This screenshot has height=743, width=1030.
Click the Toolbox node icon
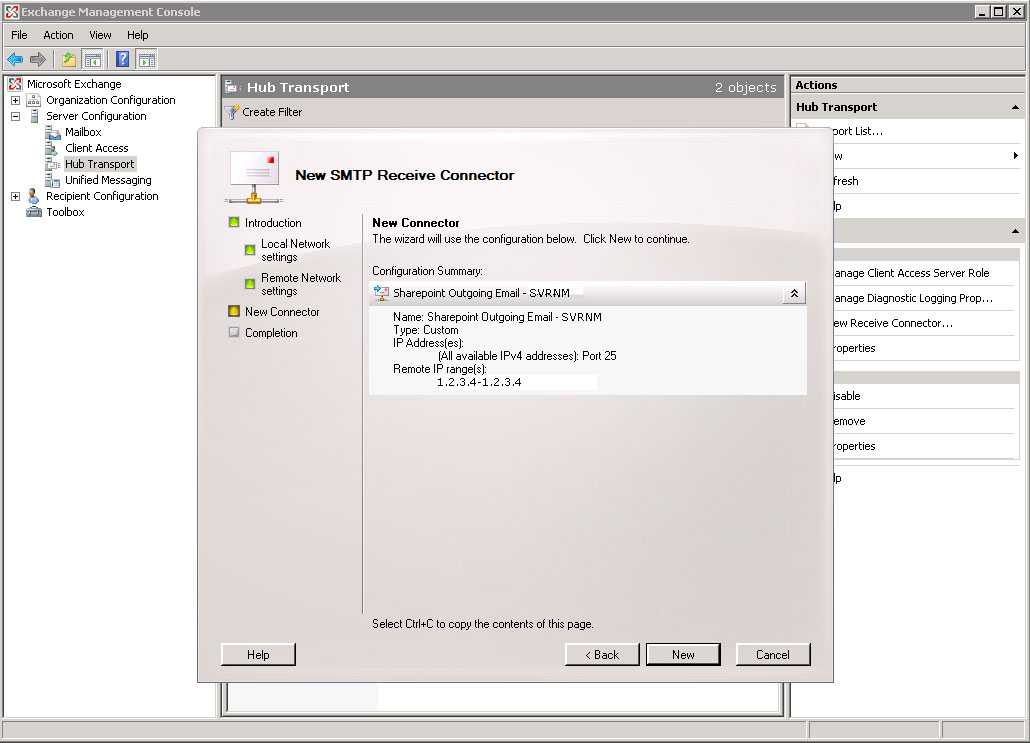(x=34, y=212)
